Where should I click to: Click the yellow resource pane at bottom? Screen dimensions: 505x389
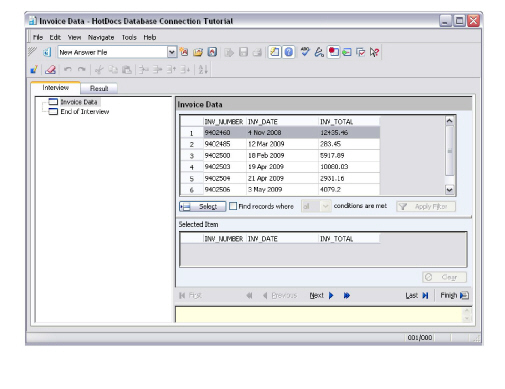[319, 315]
